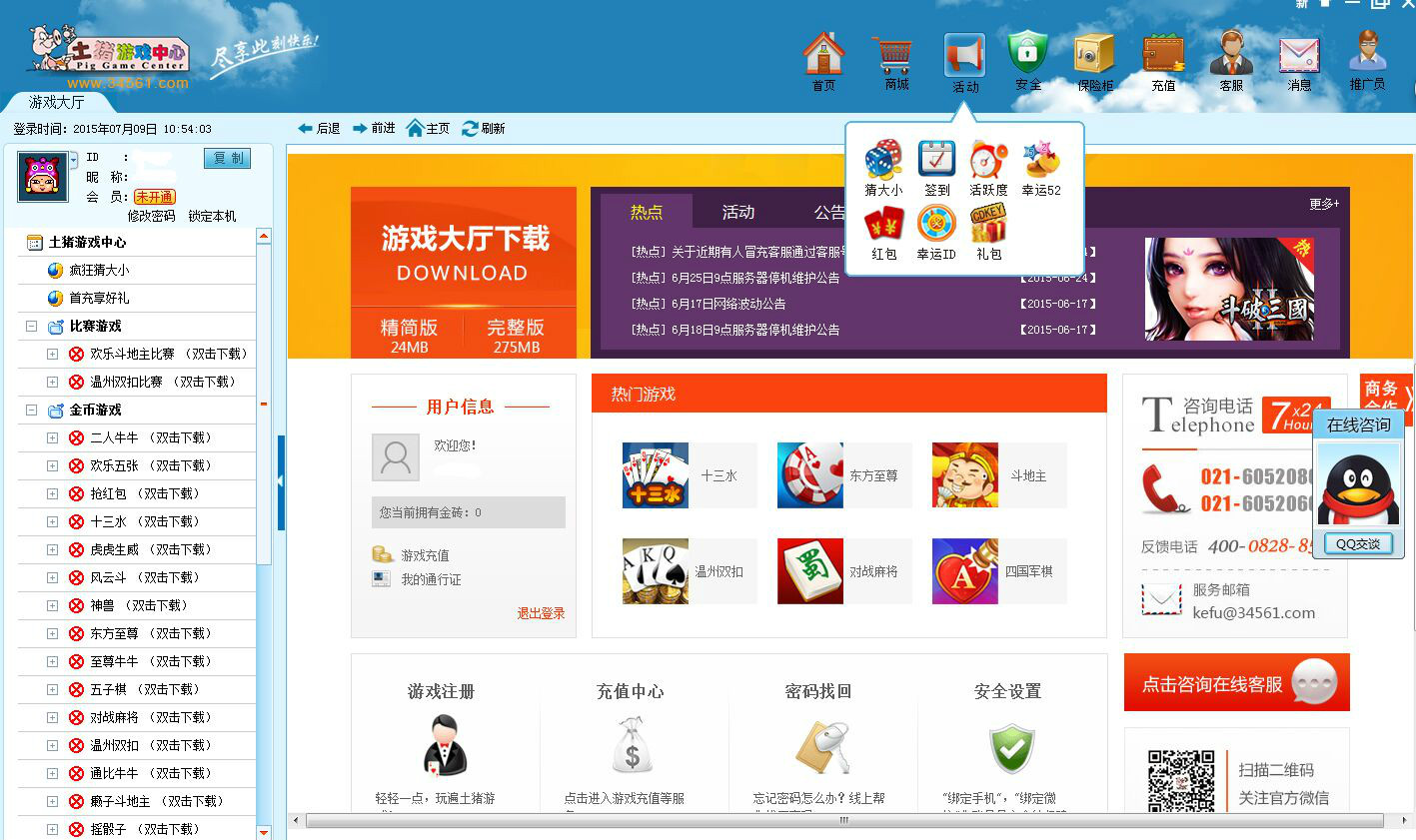Select the 猜大小 dice icon
This screenshot has width=1416, height=840.
point(883,161)
